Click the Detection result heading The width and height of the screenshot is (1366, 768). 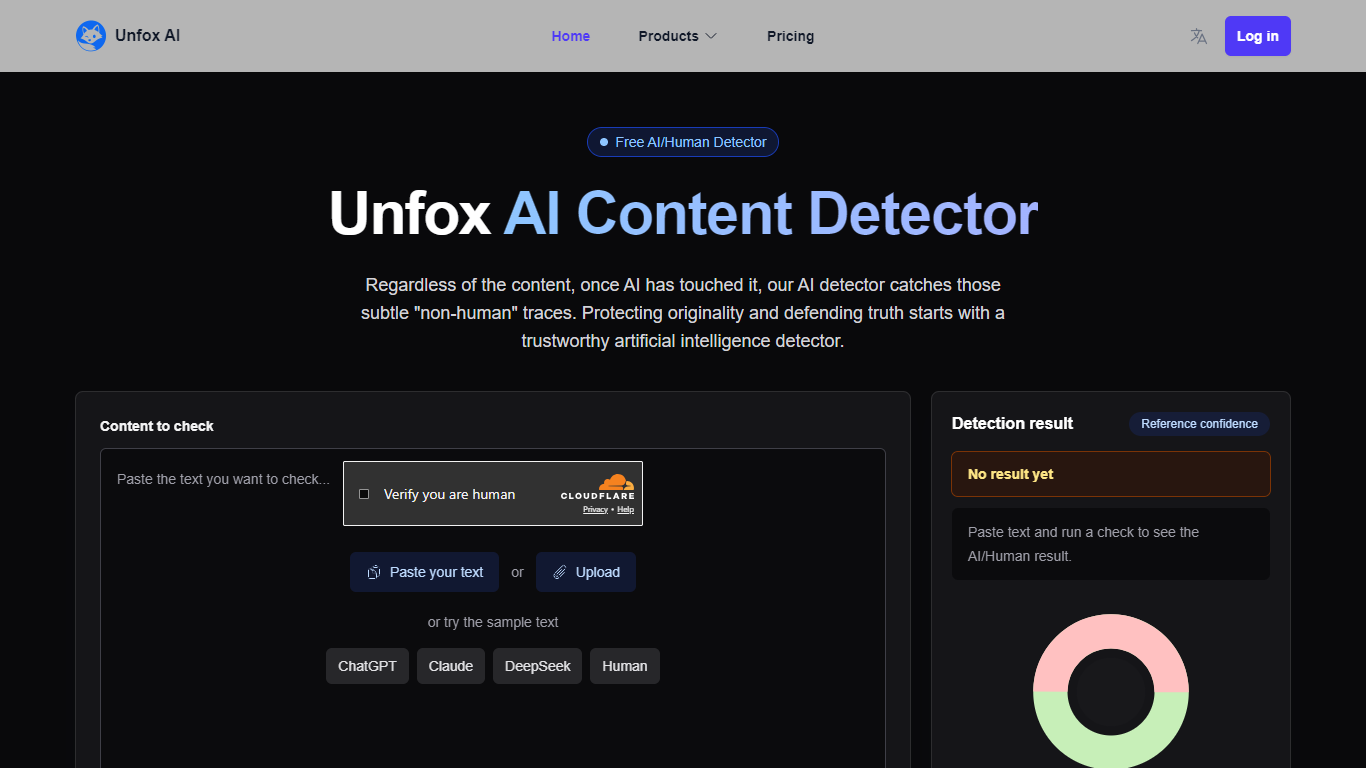tap(1012, 423)
